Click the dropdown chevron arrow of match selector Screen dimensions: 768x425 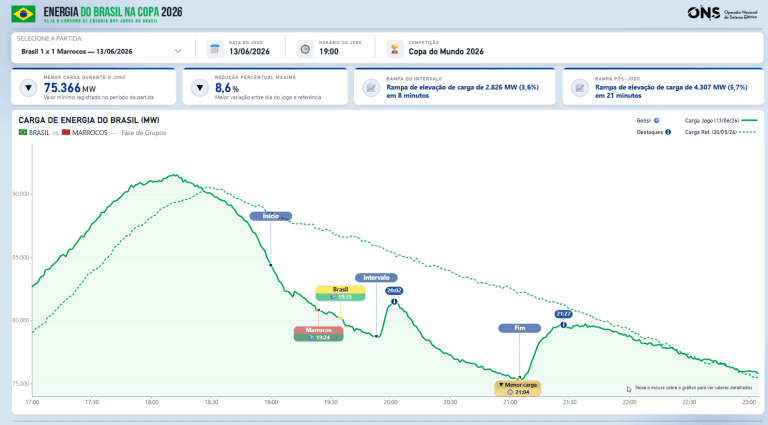pyautogui.click(x=178, y=51)
